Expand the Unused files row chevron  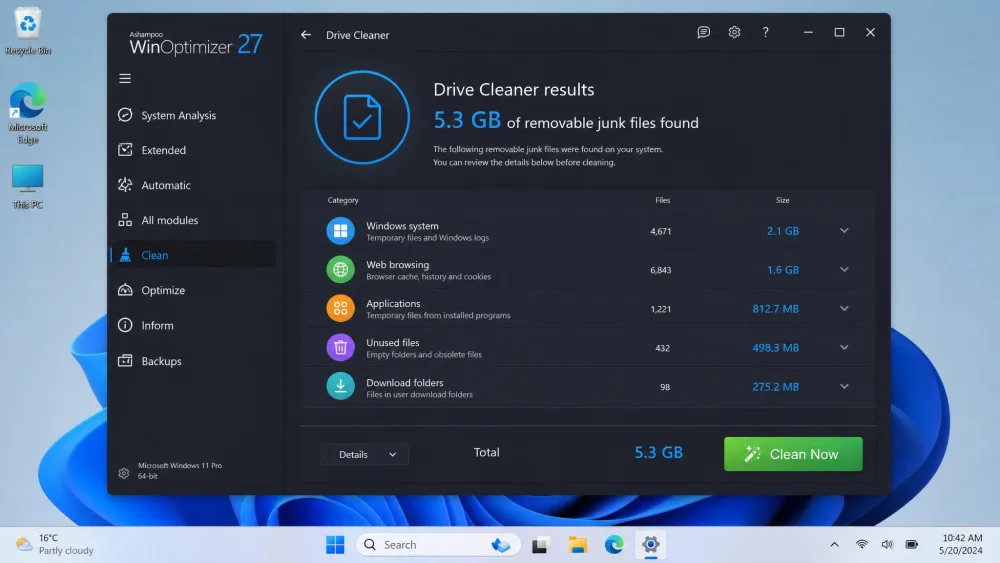(844, 347)
